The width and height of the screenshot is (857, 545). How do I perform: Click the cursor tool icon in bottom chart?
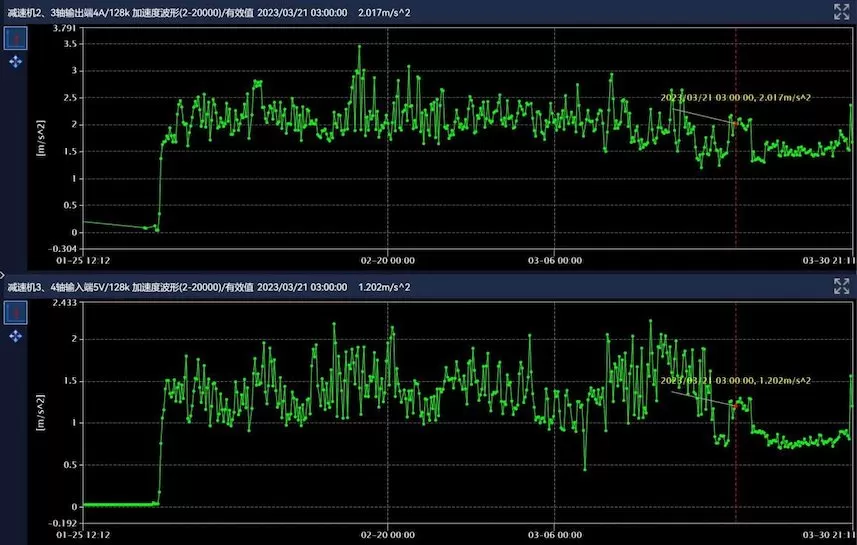click(16, 313)
